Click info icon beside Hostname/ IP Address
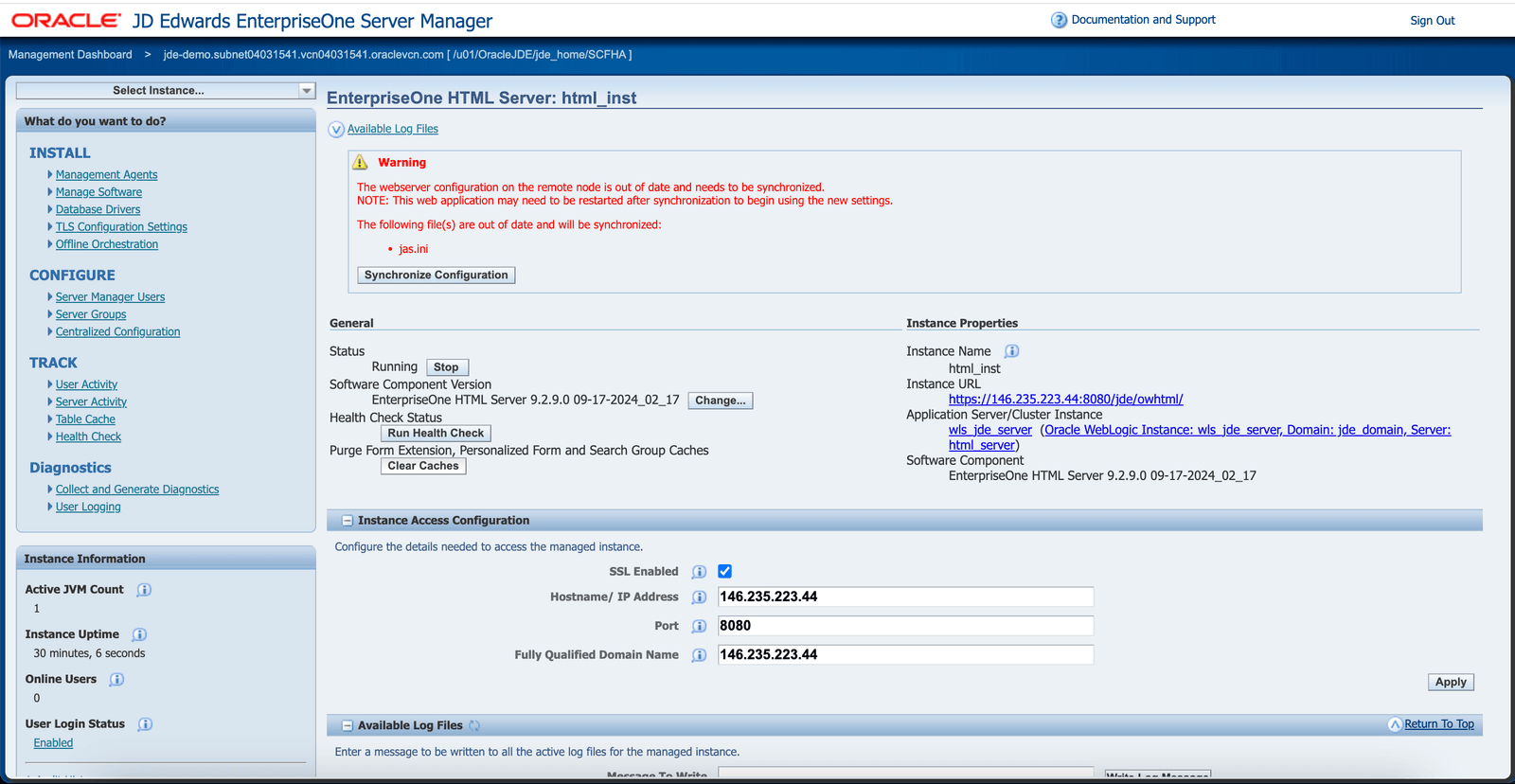The image size is (1515, 784). [x=699, y=597]
